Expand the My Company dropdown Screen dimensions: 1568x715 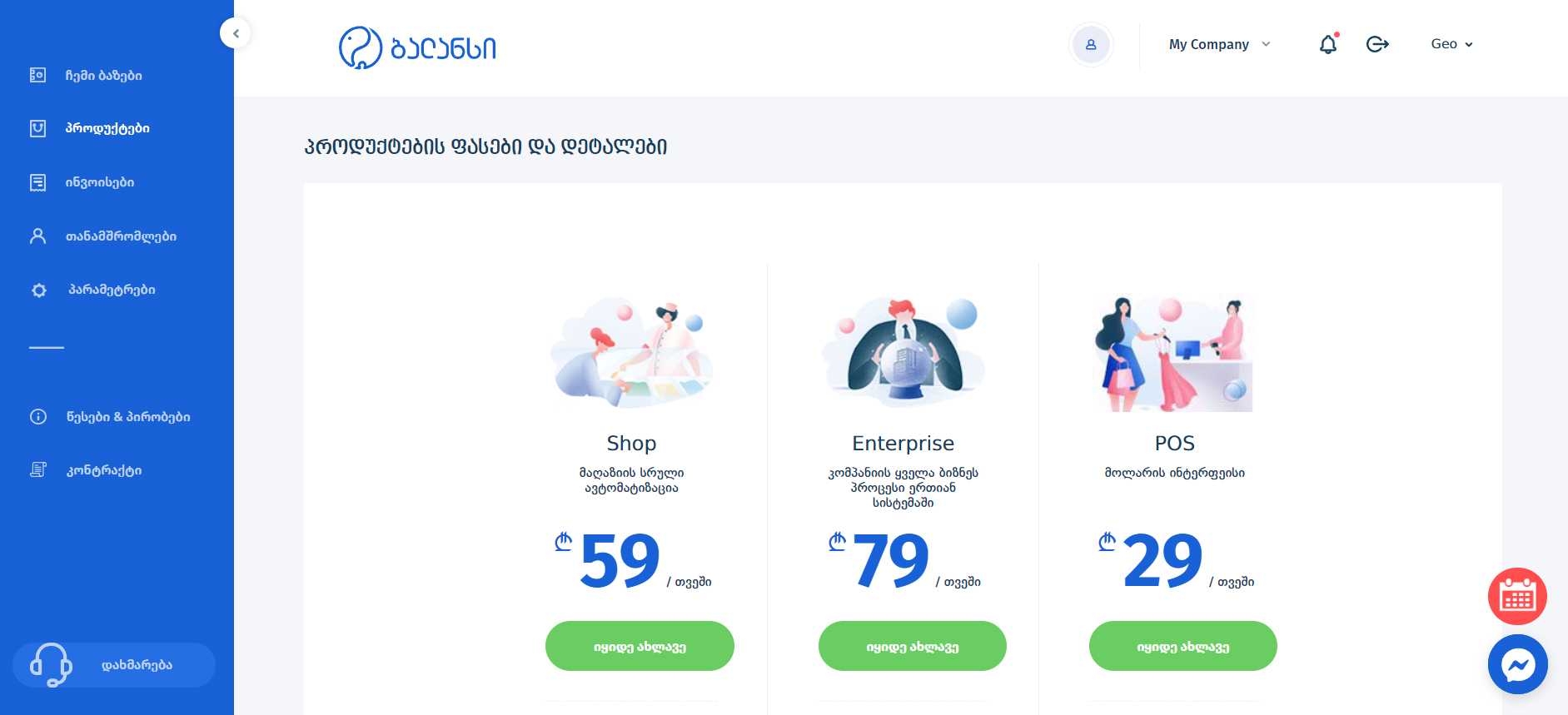(x=1219, y=44)
